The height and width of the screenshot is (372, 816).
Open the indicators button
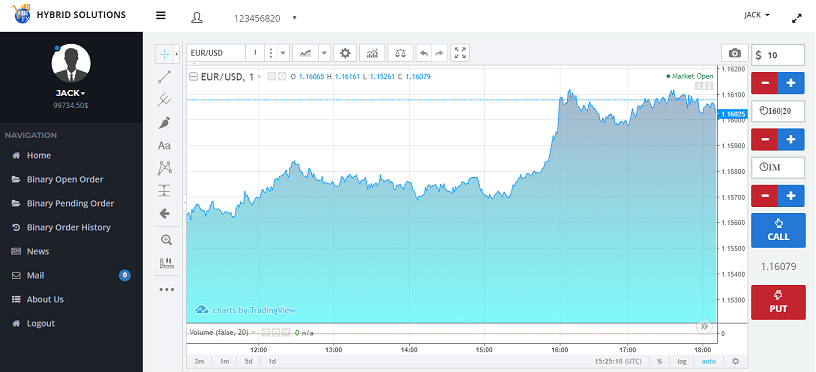372,53
